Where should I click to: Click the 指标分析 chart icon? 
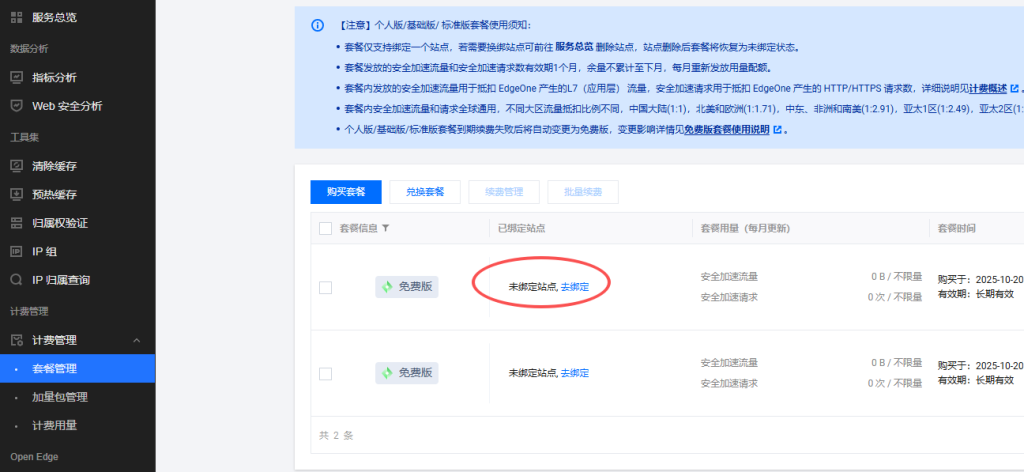tap(17, 78)
